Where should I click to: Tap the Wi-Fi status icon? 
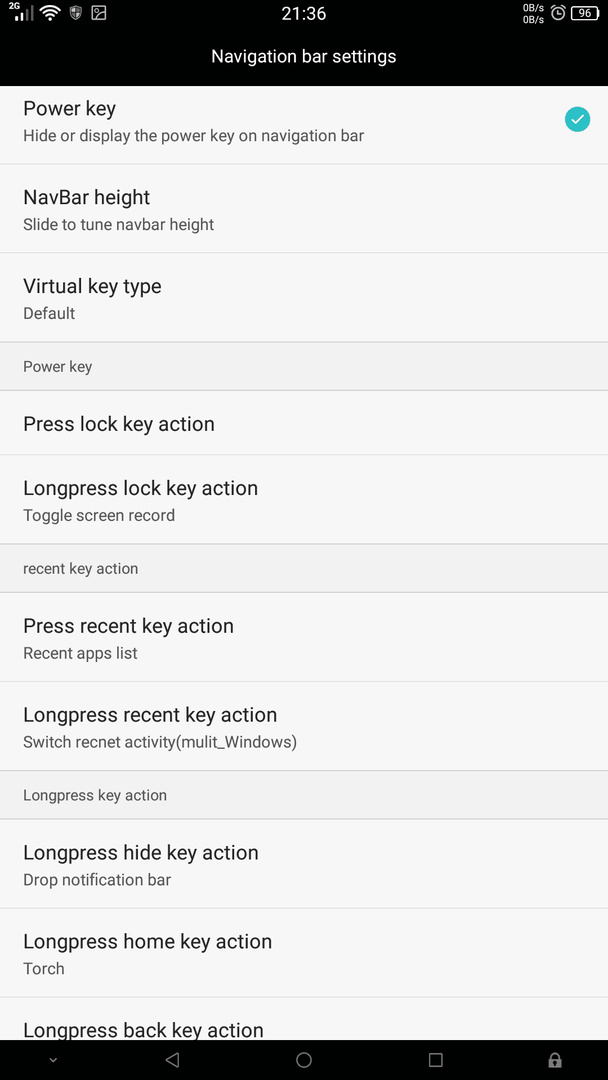click(x=50, y=12)
